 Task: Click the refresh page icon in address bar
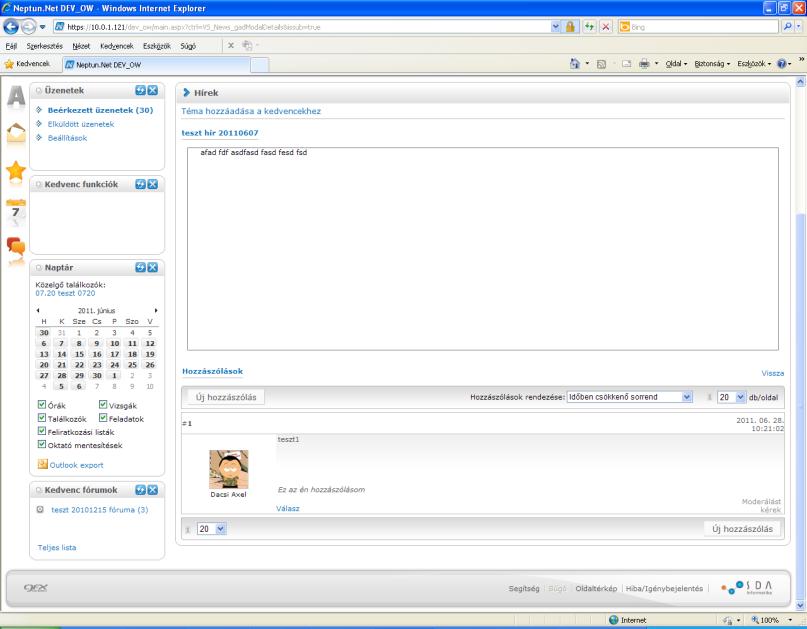tap(589, 27)
